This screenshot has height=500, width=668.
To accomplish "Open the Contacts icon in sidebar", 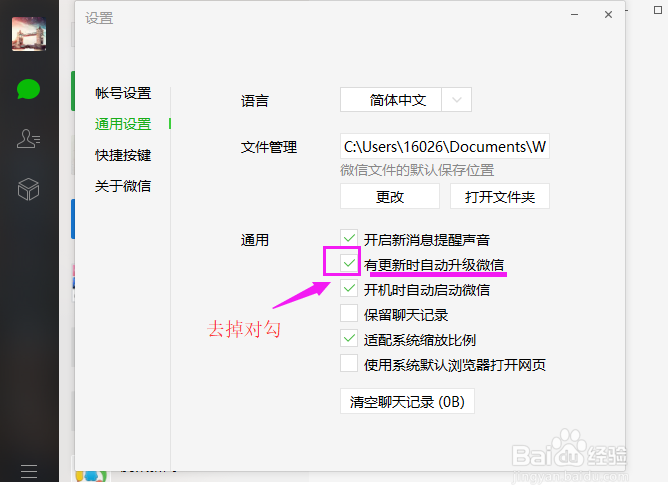I will click(29, 138).
